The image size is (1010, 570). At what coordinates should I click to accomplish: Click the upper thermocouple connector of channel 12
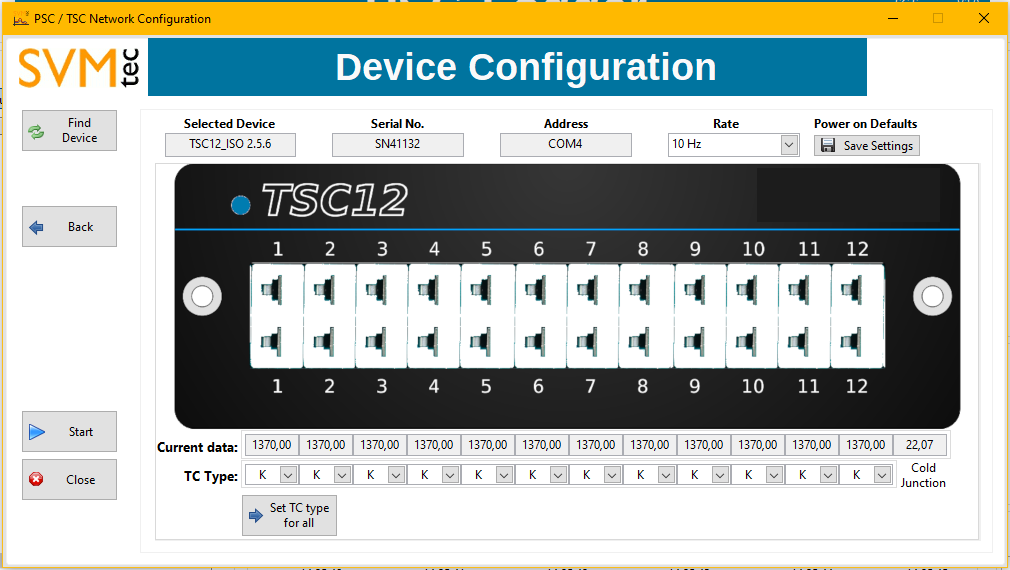pyautogui.click(x=852, y=289)
